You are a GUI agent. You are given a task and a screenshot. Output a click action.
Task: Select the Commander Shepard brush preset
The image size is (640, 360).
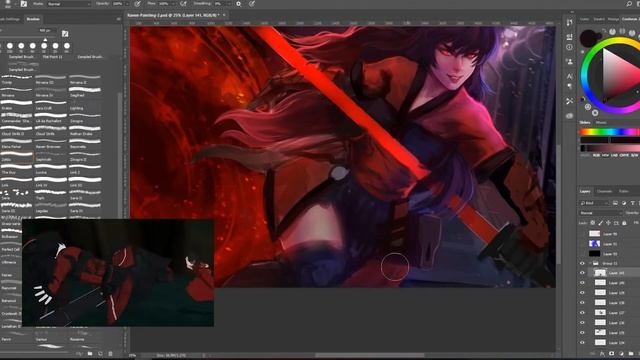pyautogui.click(x=16, y=118)
